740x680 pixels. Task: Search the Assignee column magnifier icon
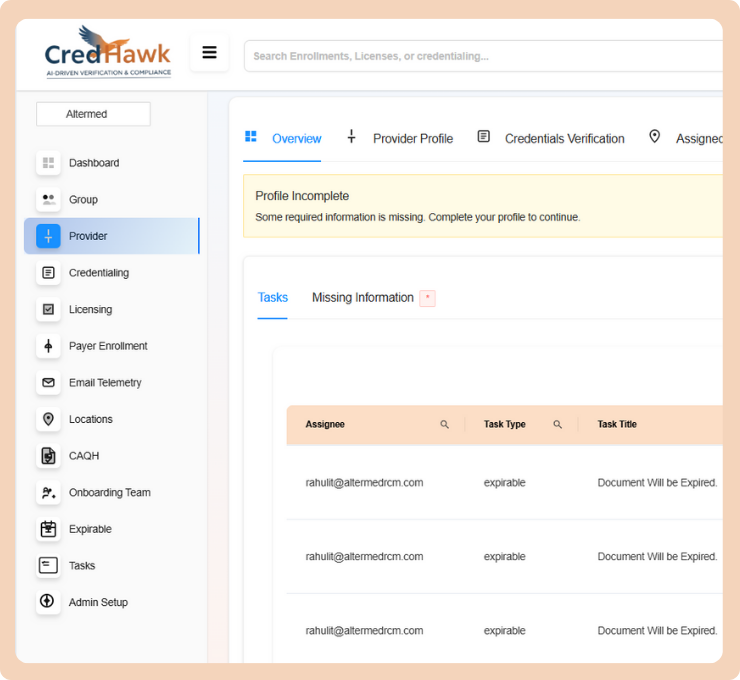pyautogui.click(x=445, y=425)
